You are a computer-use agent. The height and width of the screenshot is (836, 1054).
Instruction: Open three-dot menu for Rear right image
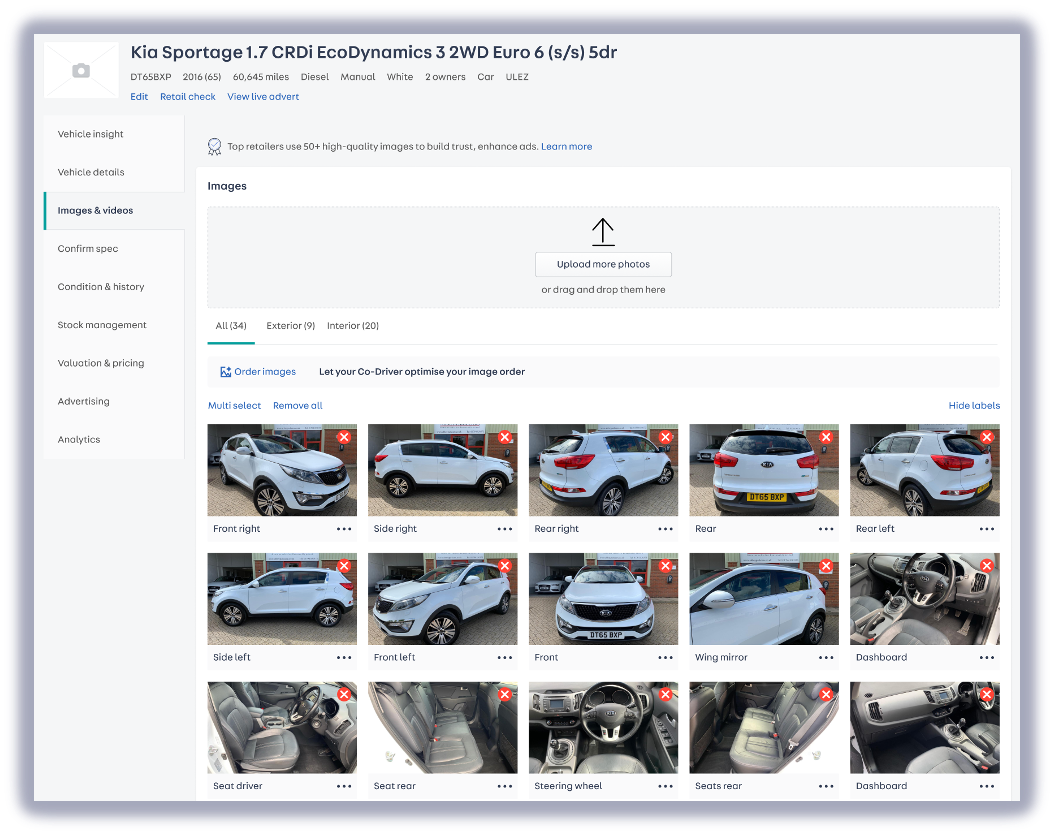665,529
